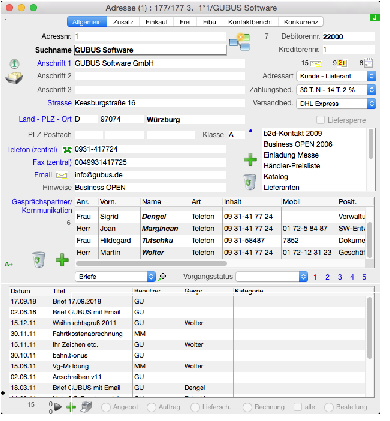
Task: Click the blue Land - PLZ - Ort label
Action: [45, 119]
